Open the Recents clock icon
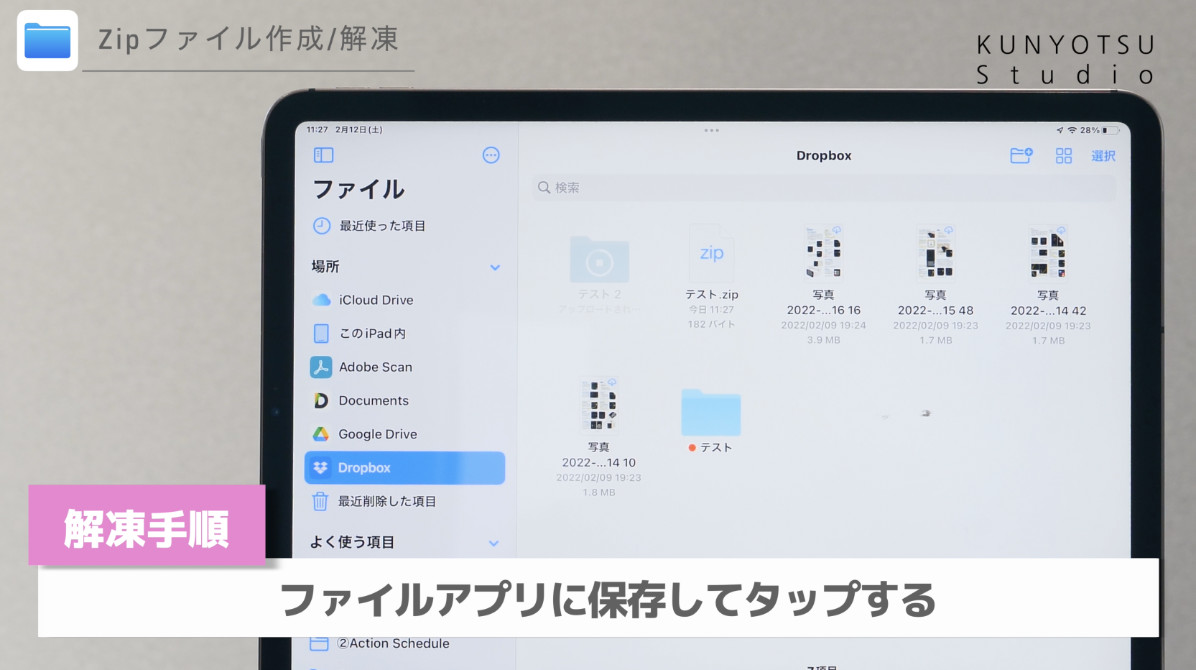 (x=322, y=226)
